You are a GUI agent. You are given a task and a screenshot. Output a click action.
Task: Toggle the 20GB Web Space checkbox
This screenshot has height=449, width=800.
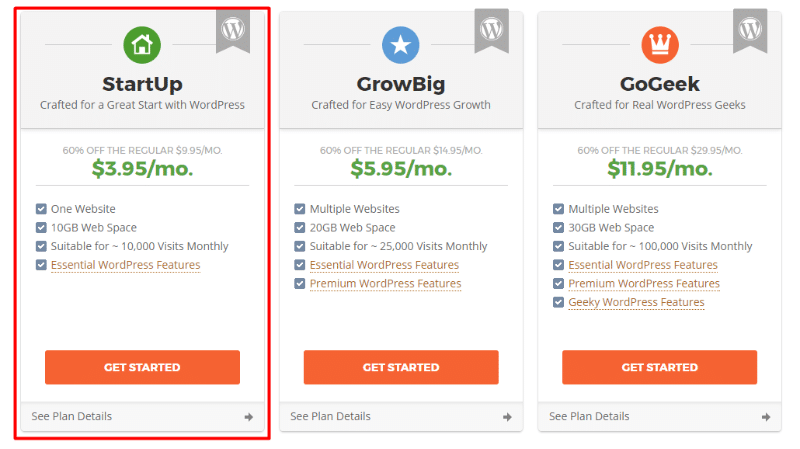pos(300,228)
